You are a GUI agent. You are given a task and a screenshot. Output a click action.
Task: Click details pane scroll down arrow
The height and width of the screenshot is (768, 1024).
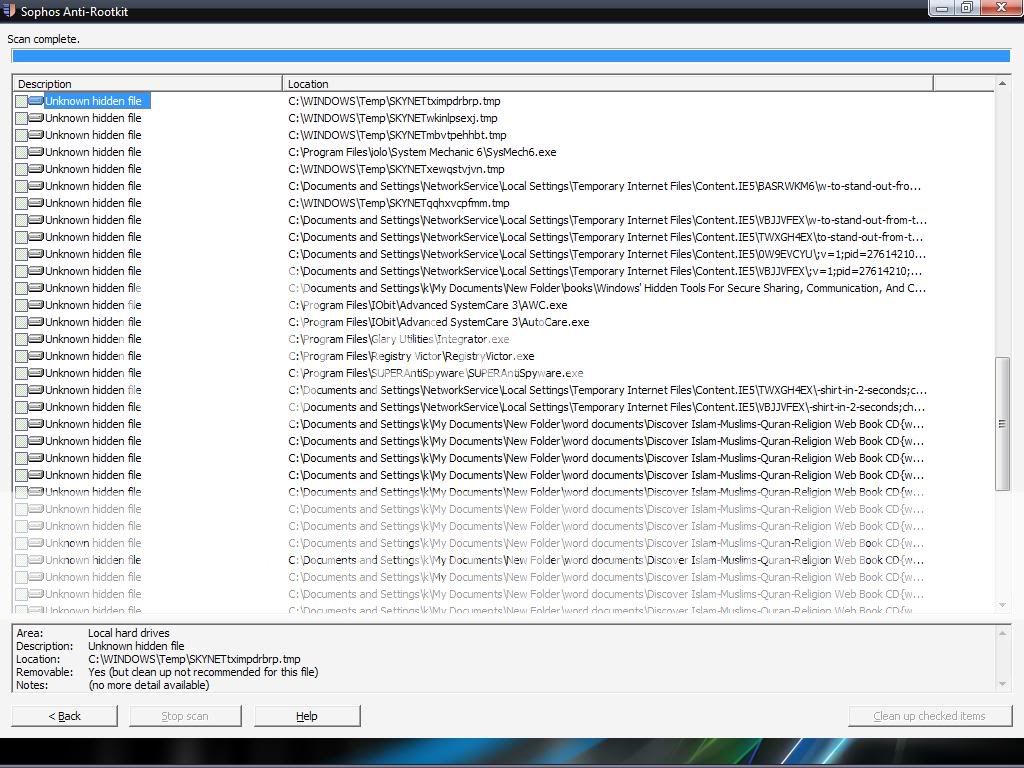(1002, 684)
